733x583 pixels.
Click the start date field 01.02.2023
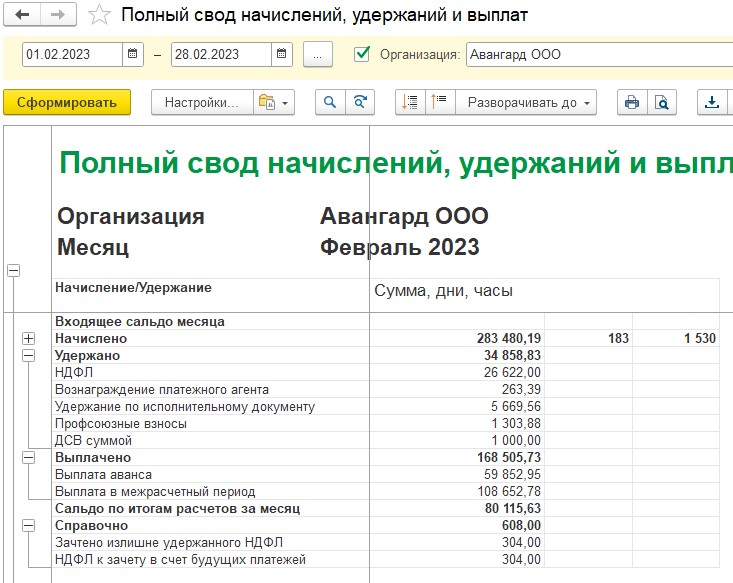tap(72, 54)
